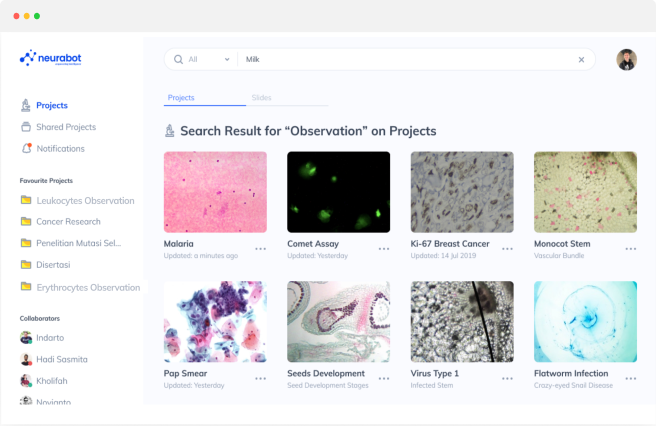Open the three-dot menu for Monocot Stem

[631, 249]
